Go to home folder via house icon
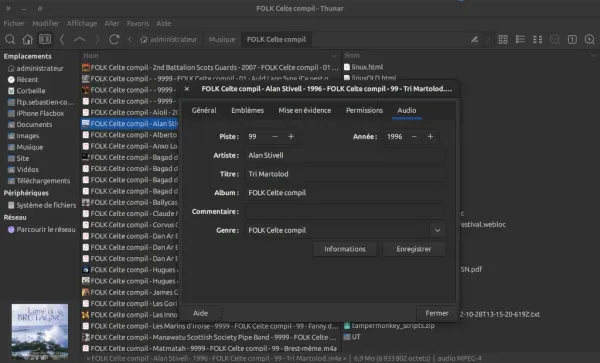 (27, 39)
